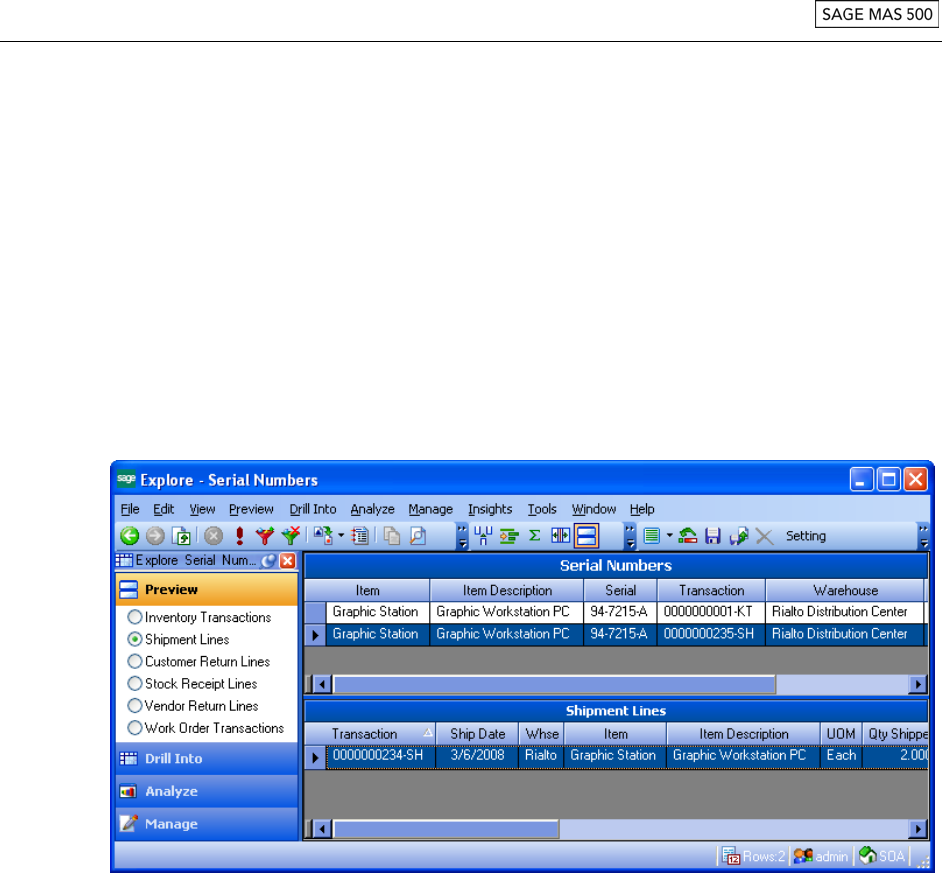942x873 pixels.
Task: Open the Manage menu
Action: pyautogui.click(x=431, y=509)
